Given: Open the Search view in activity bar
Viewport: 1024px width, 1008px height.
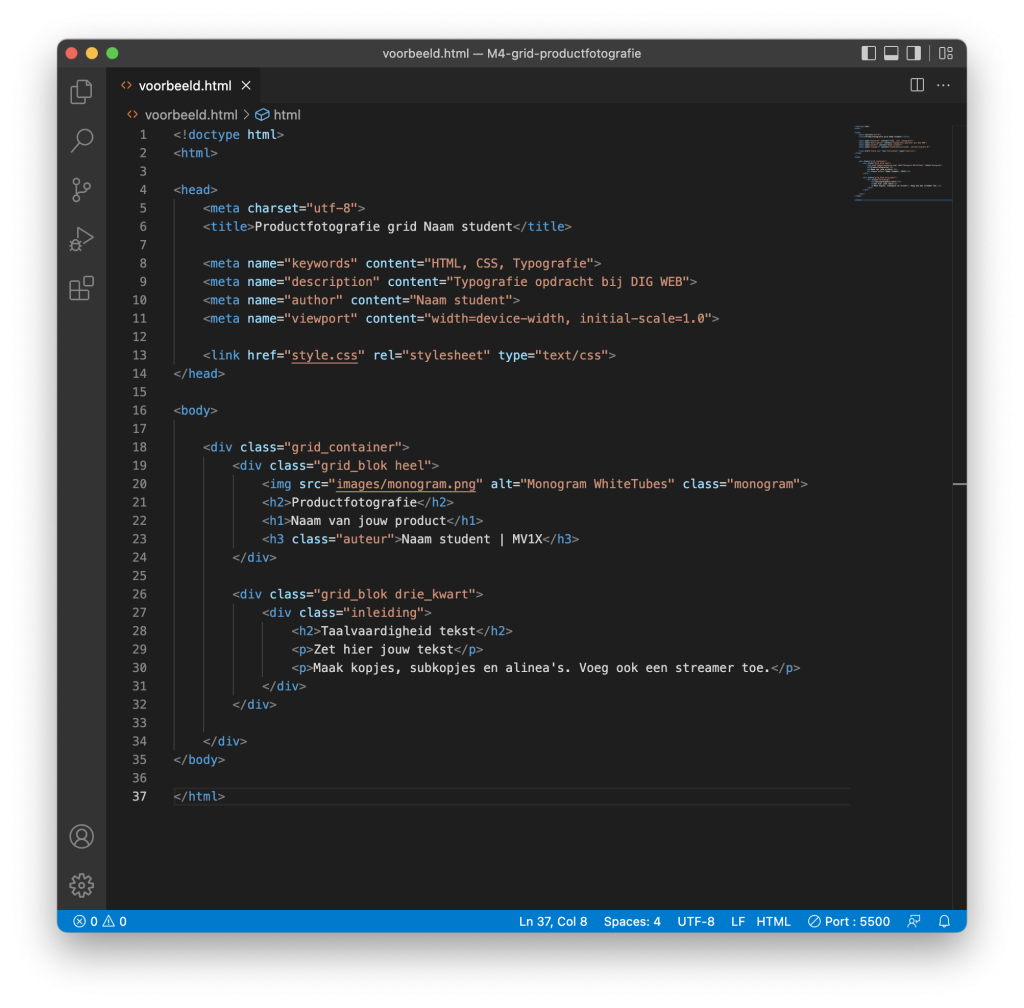Looking at the screenshot, I should click(82, 140).
